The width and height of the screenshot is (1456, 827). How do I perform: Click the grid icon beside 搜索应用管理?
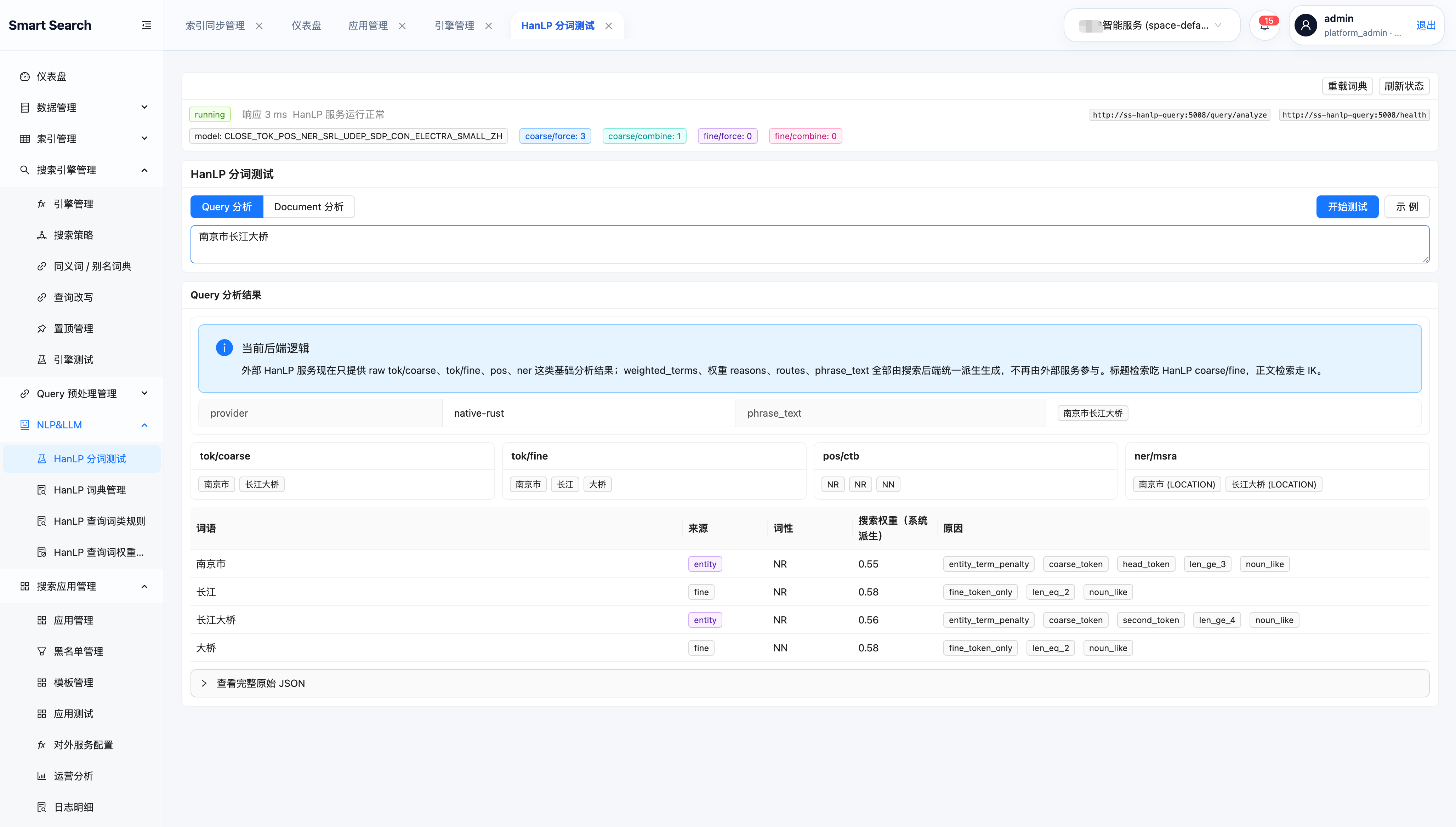[24, 586]
